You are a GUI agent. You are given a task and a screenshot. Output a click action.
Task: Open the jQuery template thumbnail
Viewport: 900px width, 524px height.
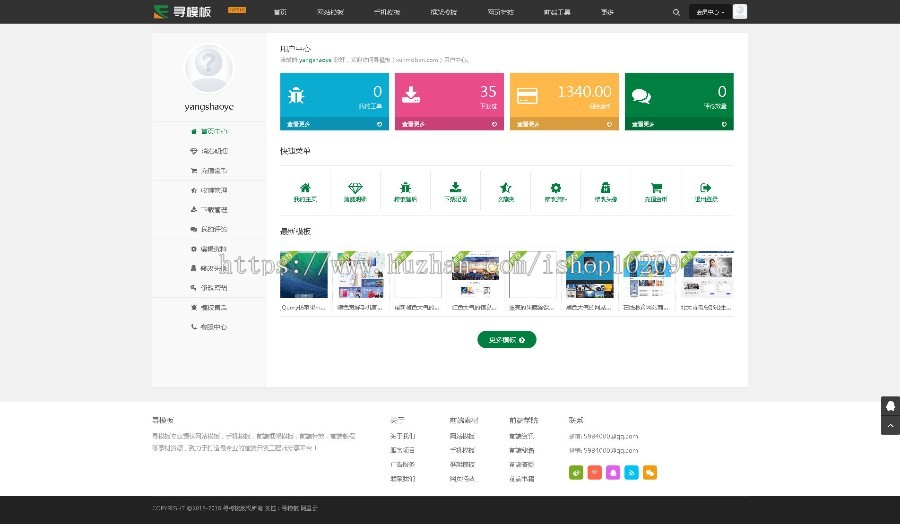coord(304,274)
